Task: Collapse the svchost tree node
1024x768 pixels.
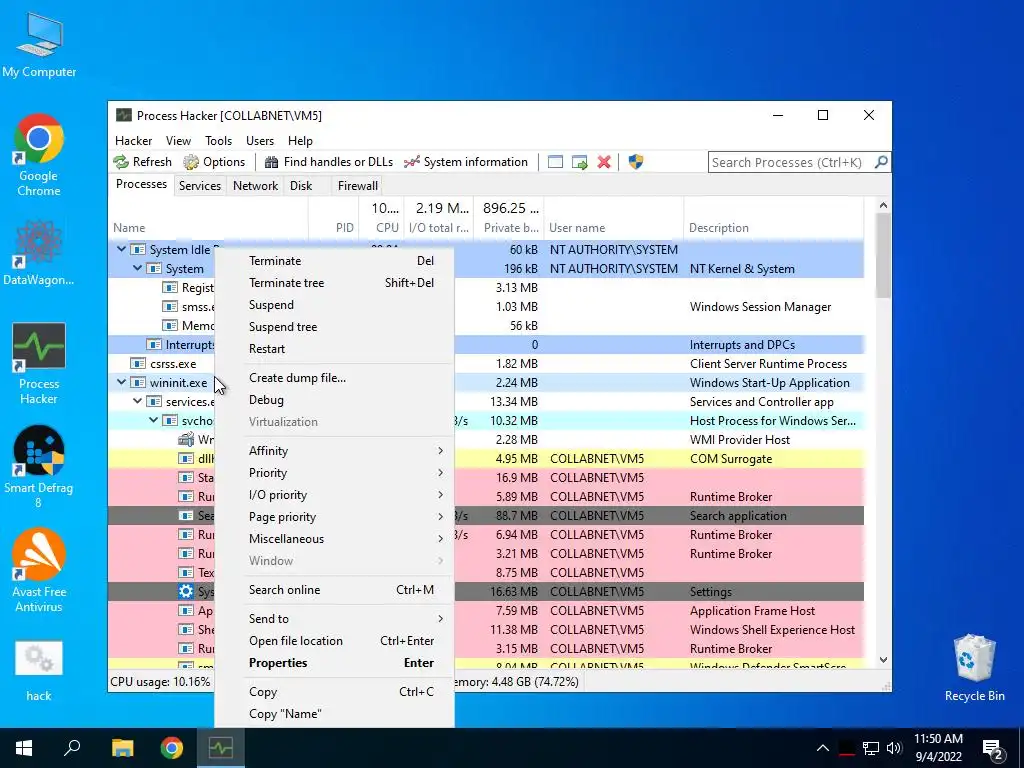Action: pyautogui.click(x=153, y=421)
